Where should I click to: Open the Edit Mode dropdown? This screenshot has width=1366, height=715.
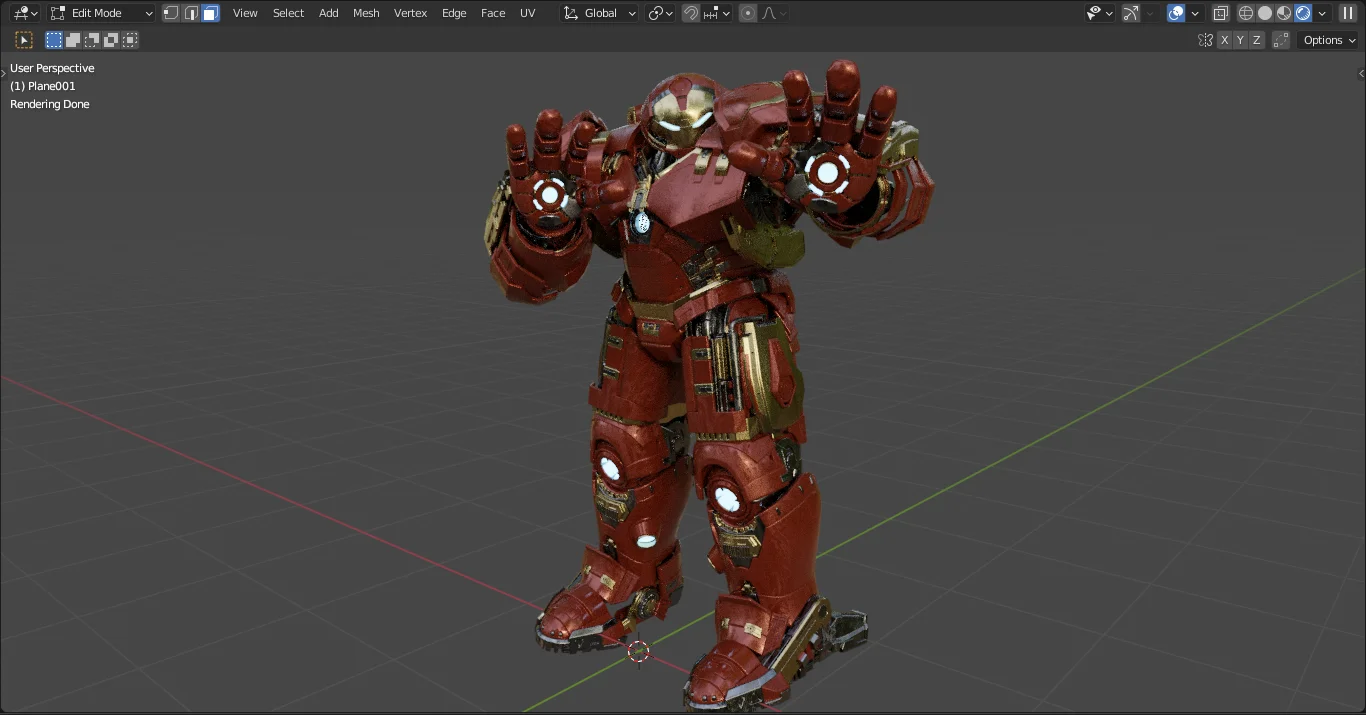[100, 13]
